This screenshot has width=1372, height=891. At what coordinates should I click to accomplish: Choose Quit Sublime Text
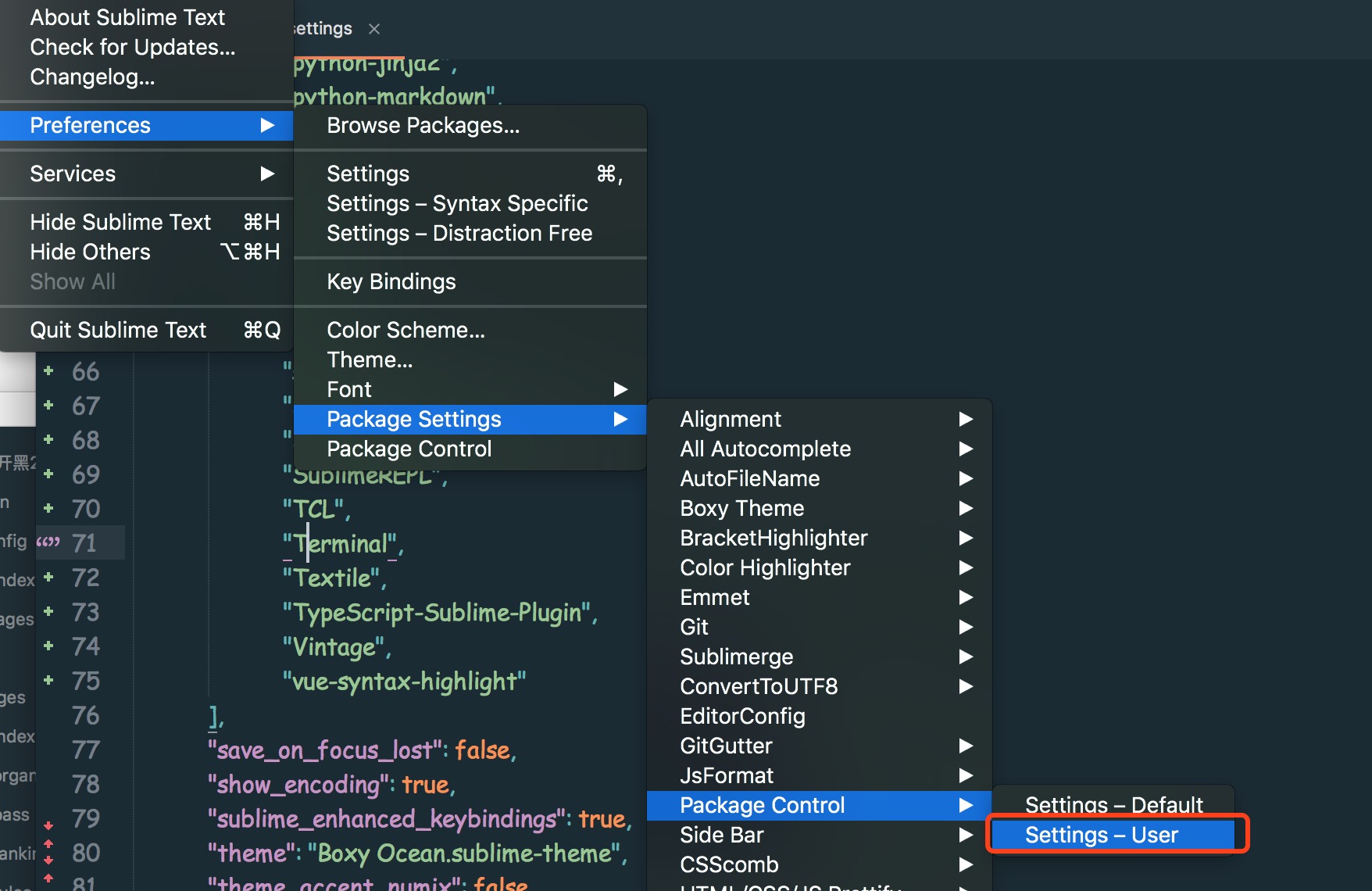point(146,330)
